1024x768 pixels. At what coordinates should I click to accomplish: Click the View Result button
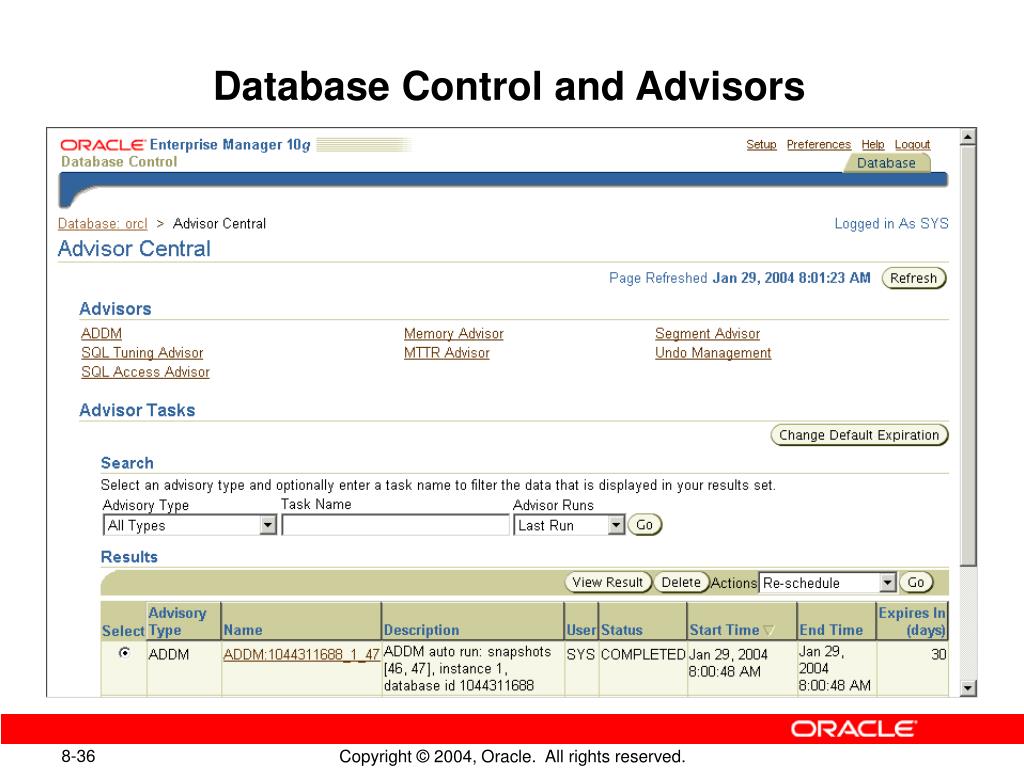click(608, 583)
